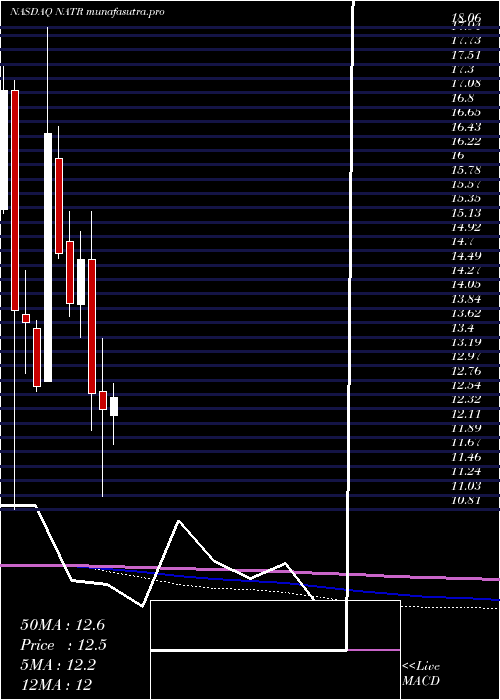Viewport: 500px width, 700px height.
Task: Click the 16 price axis label
Action: (x=458, y=155)
